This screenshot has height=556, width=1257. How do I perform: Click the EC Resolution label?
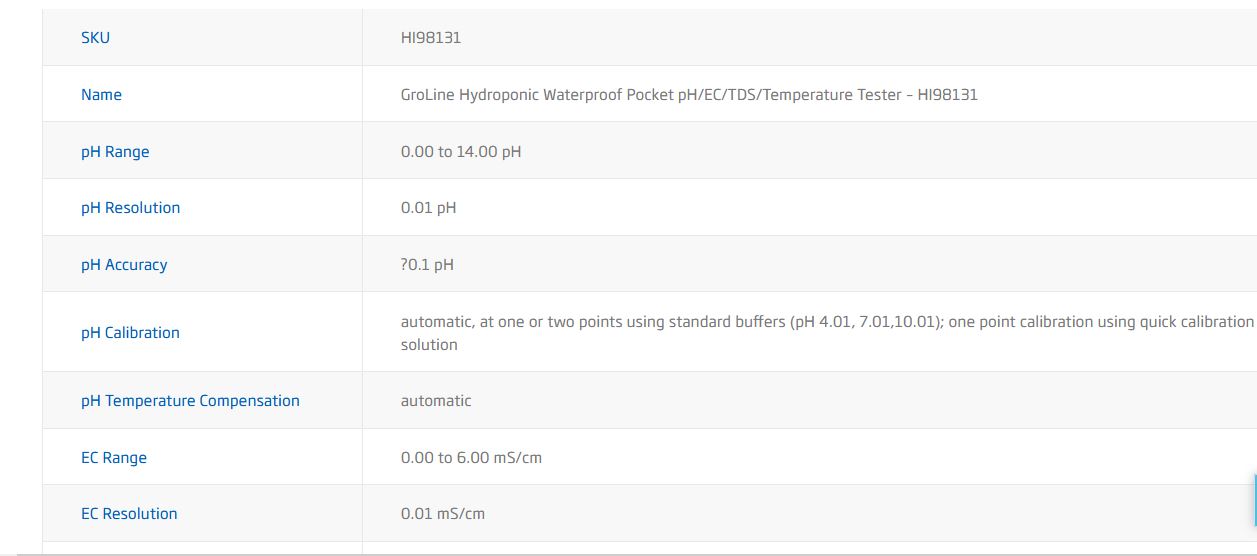pyautogui.click(x=129, y=514)
